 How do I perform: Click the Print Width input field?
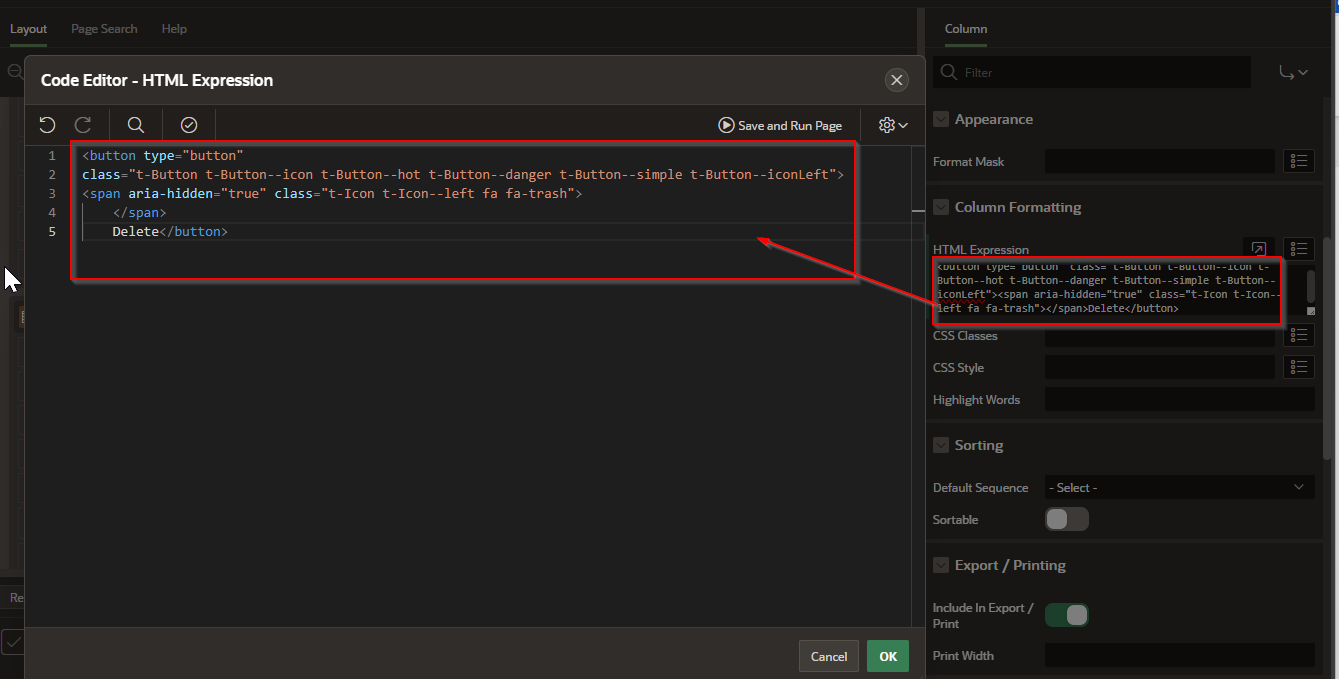pos(1179,655)
